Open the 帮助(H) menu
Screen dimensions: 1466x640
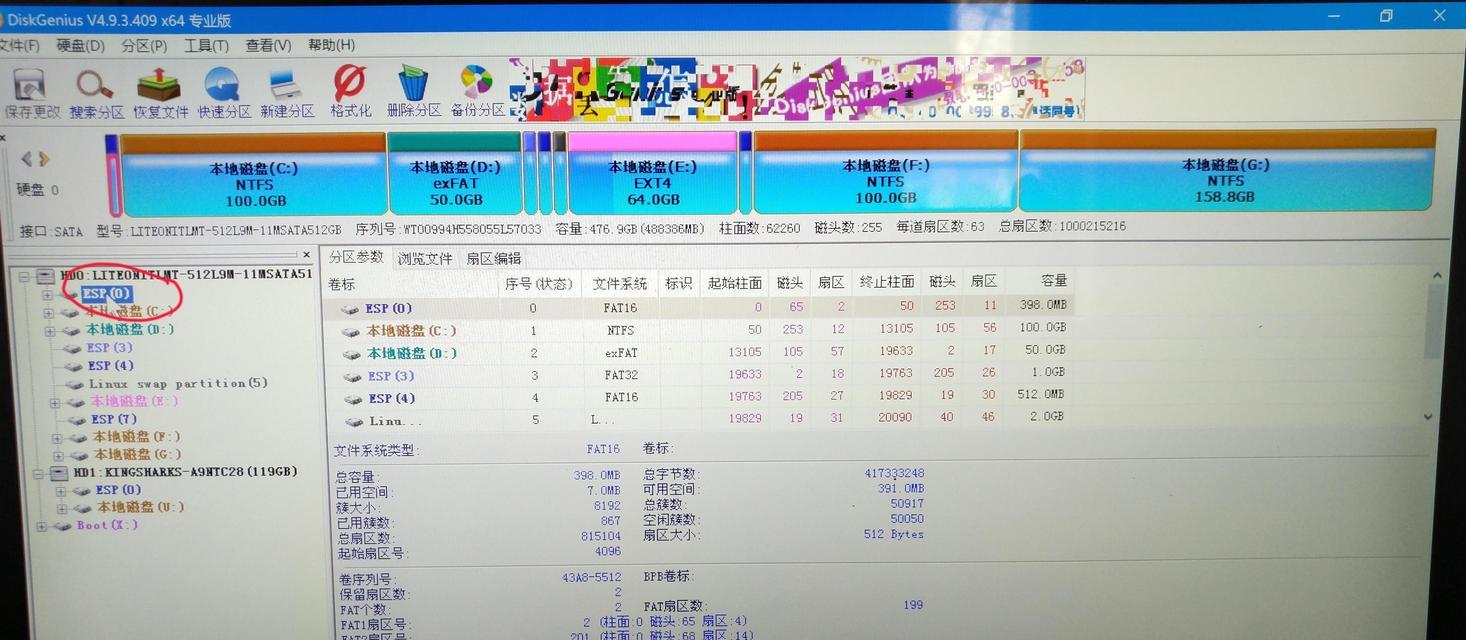coord(331,45)
